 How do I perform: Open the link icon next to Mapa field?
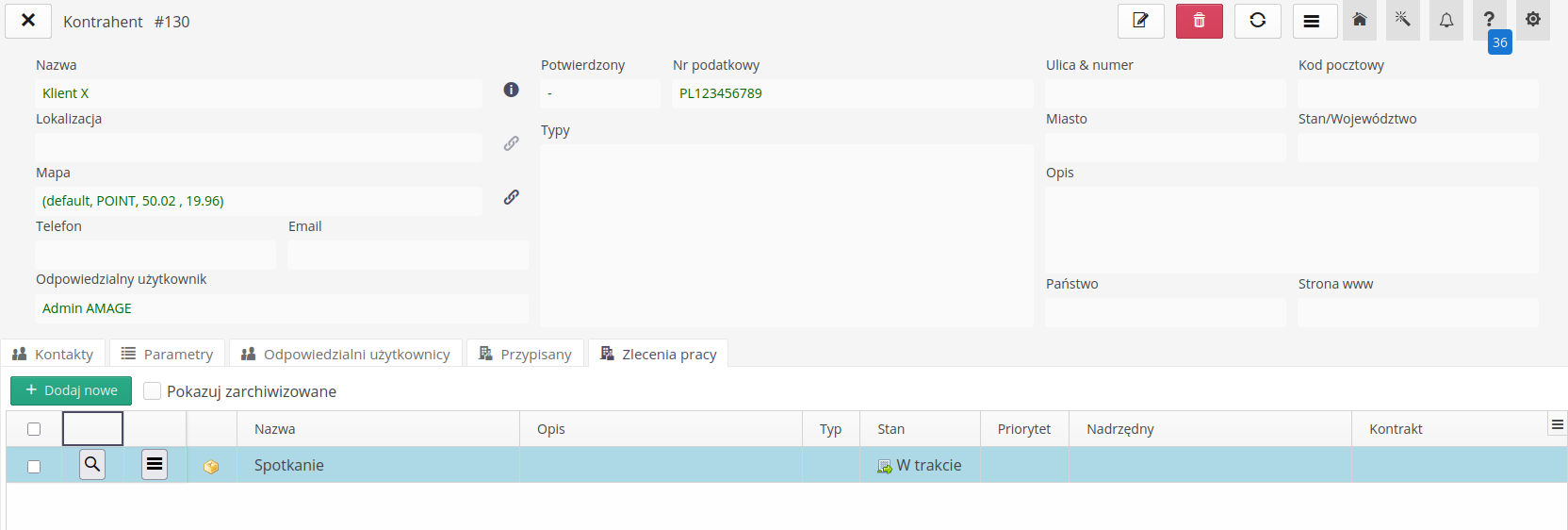click(x=511, y=197)
